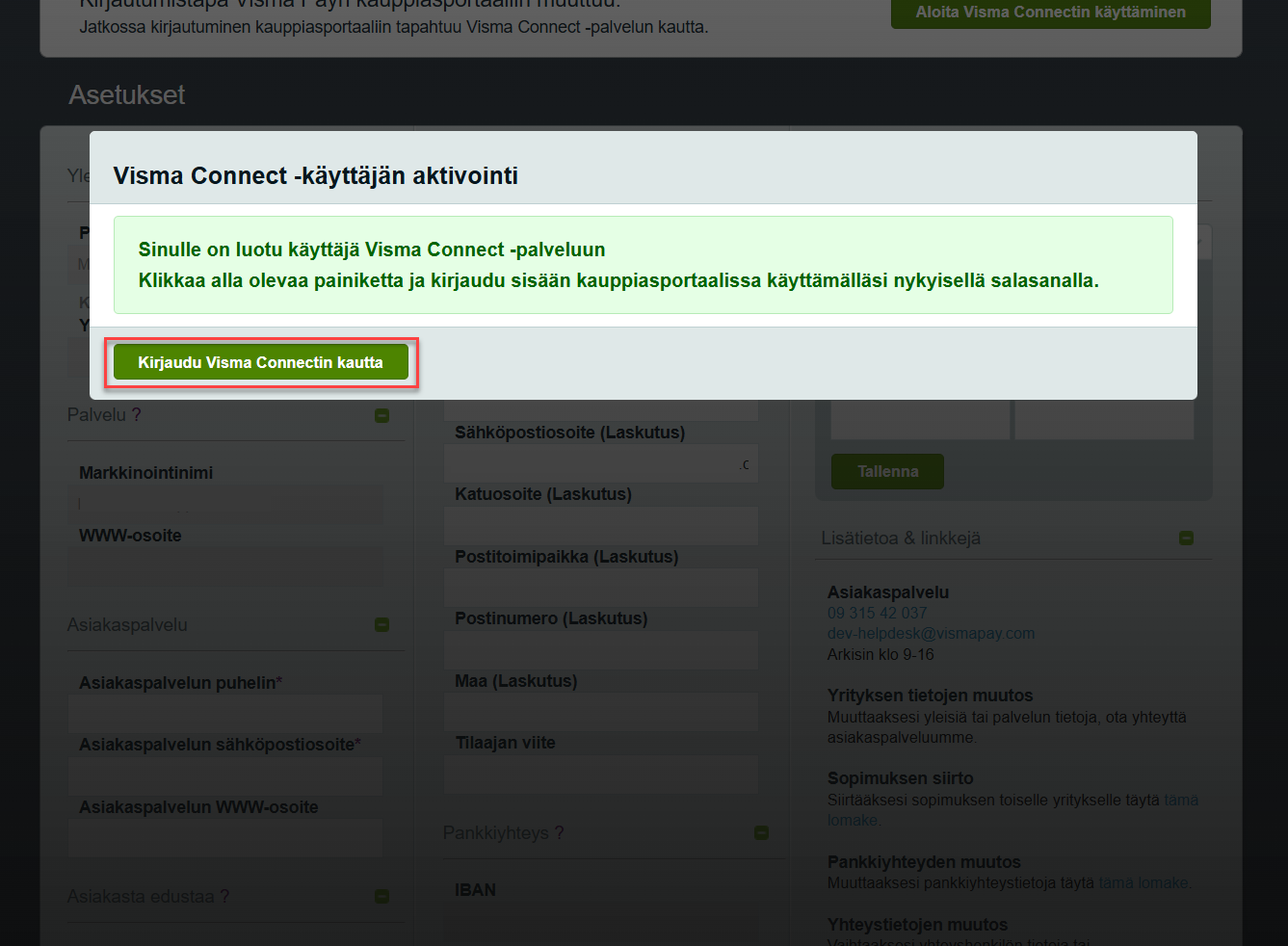
Task: Open tämä lomake link under Pankkiyhteyden muutos
Action: 1144,882
